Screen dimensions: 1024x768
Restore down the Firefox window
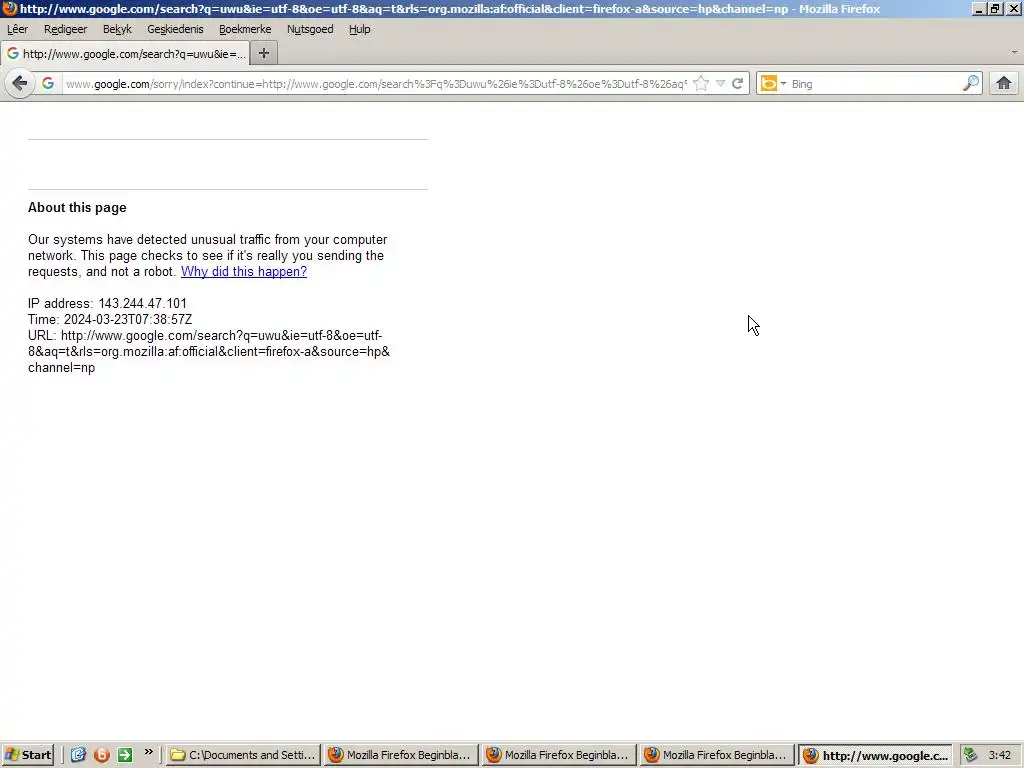tap(995, 8)
